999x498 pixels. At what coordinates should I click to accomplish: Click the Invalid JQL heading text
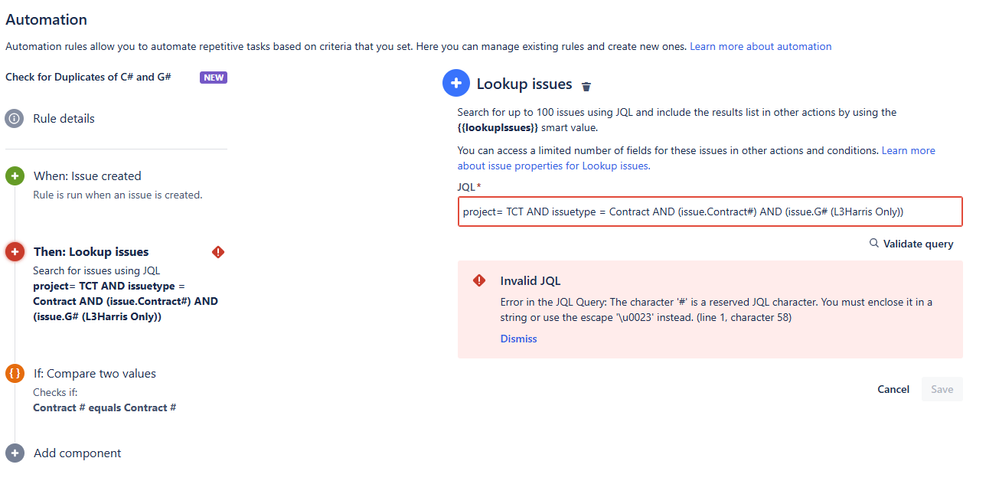(530, 281)
